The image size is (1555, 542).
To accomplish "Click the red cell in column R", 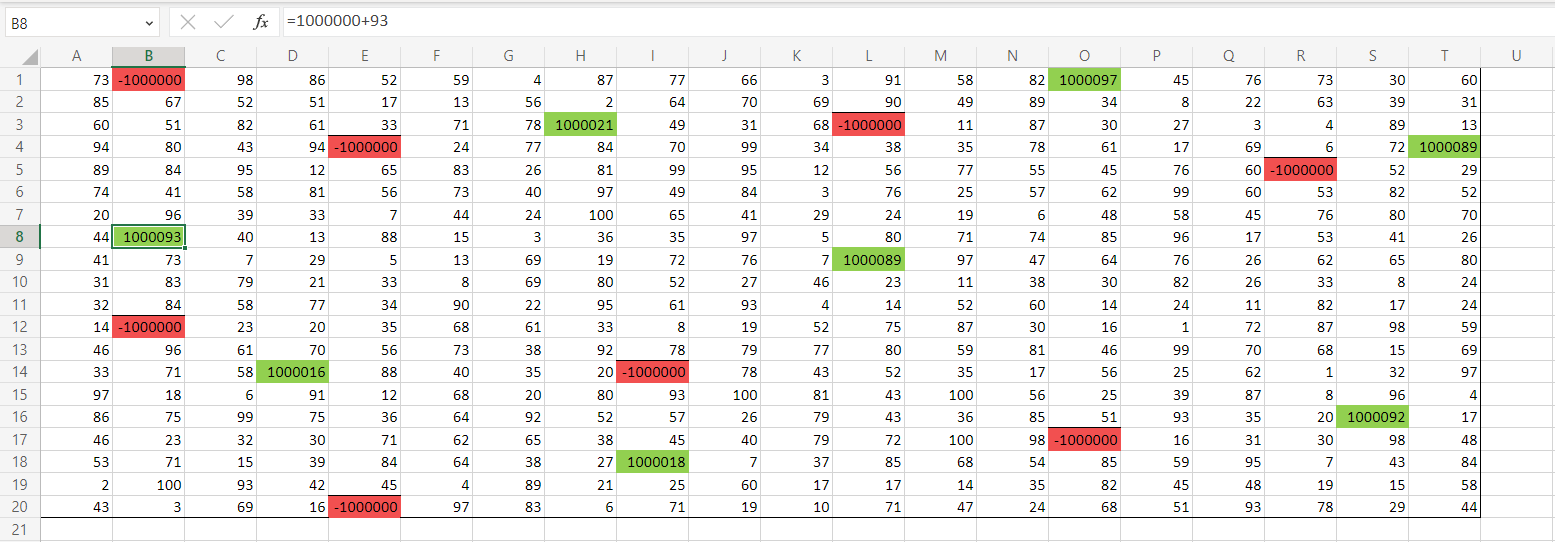I will pos(1300,170).
